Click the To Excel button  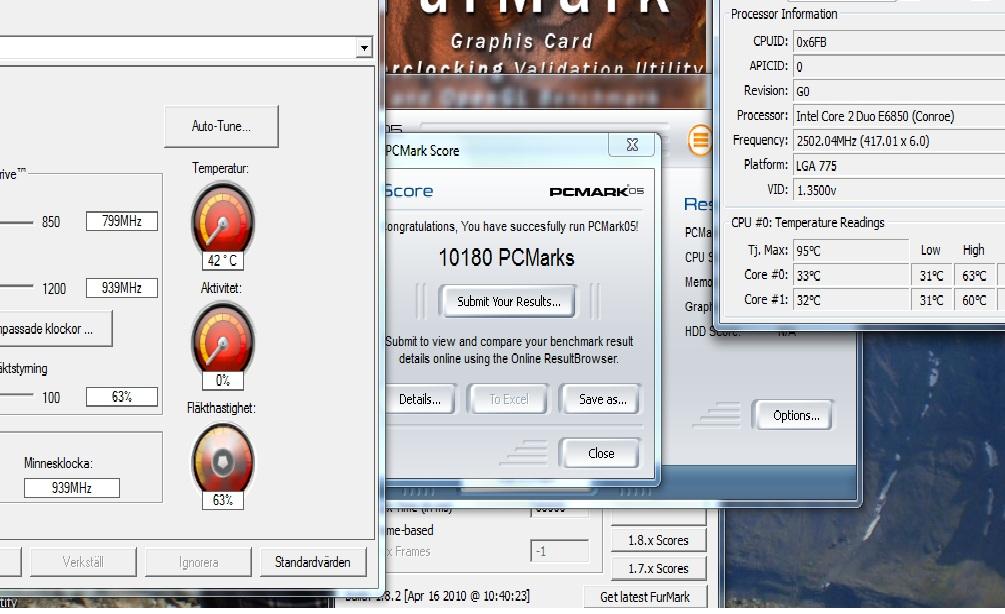[x=508, y=399]
